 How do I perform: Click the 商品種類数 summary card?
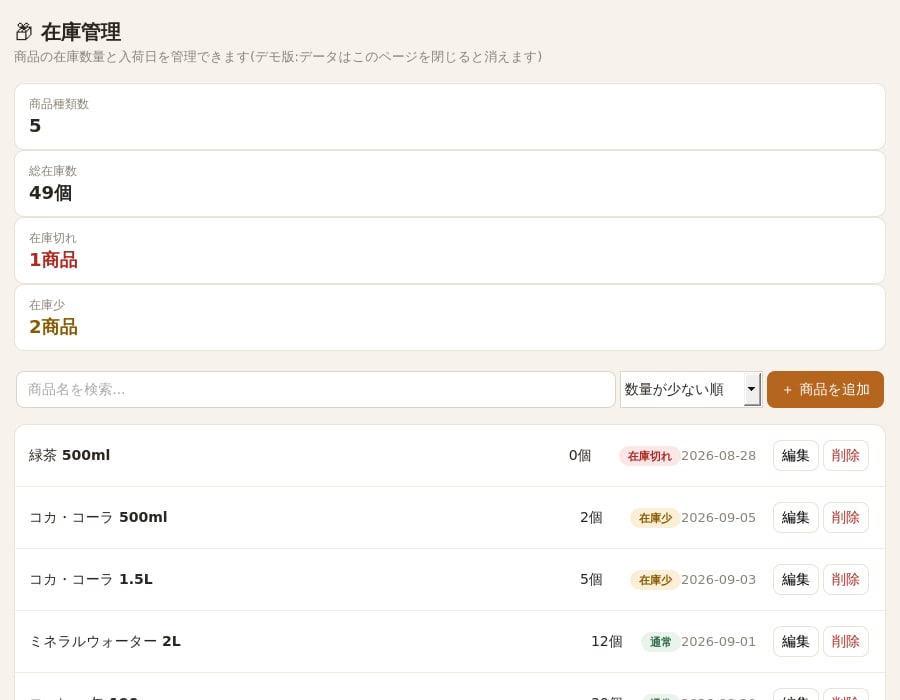point(450,117)
